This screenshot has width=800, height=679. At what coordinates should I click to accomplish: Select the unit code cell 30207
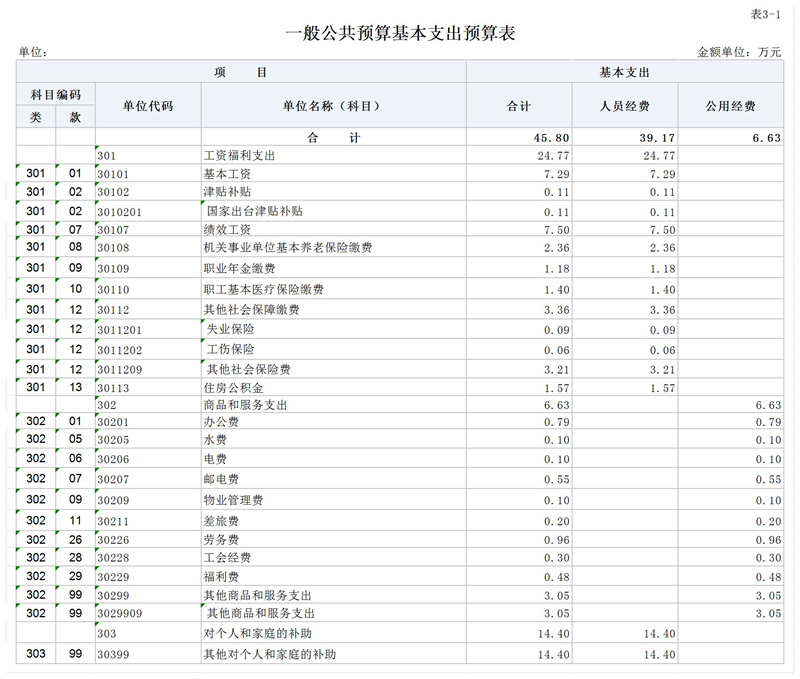pos(113,480)
